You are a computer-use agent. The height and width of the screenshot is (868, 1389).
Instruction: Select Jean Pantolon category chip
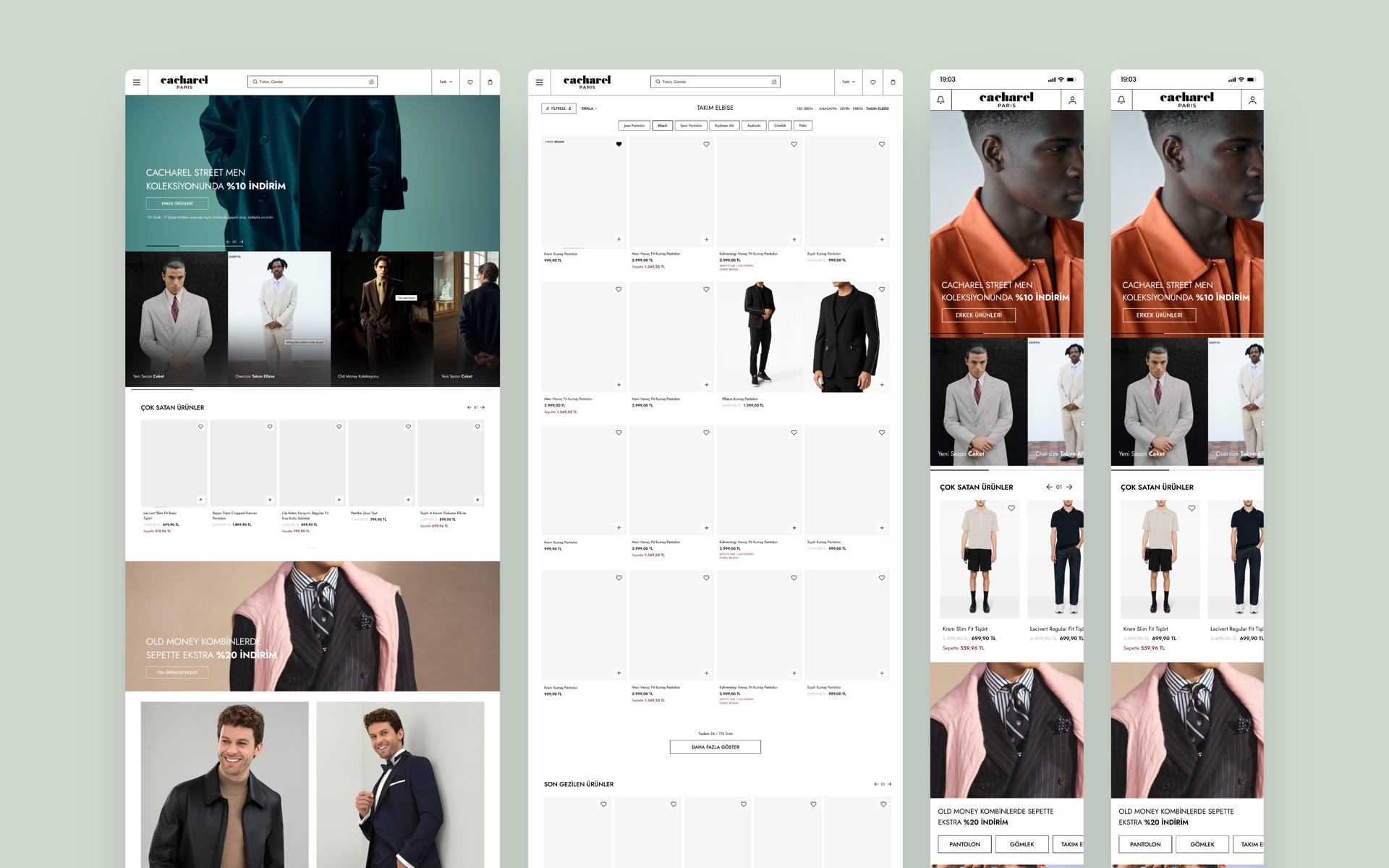tap(634, 126)
